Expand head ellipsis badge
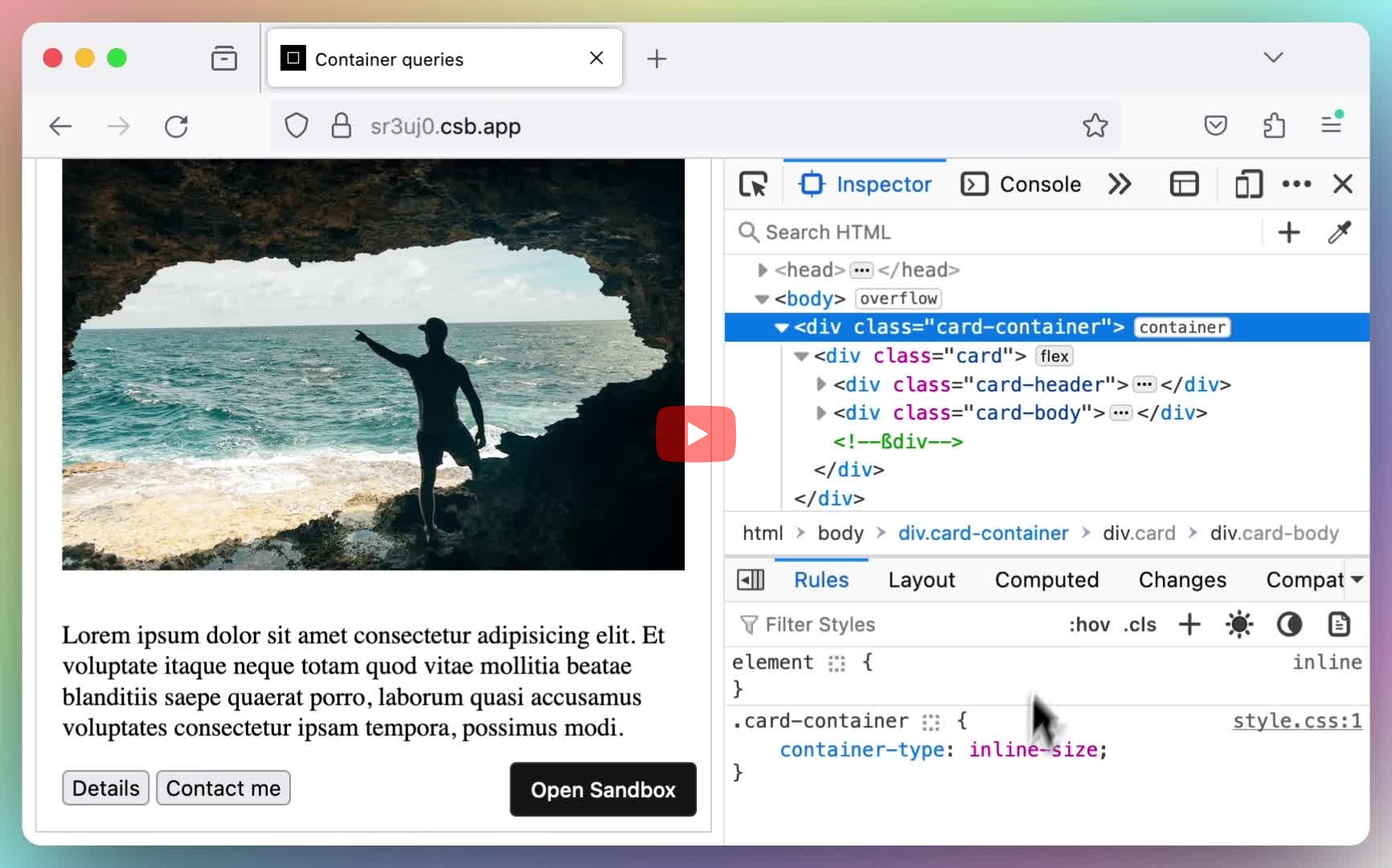This screenshot has width=1392, height=868. 862,270
